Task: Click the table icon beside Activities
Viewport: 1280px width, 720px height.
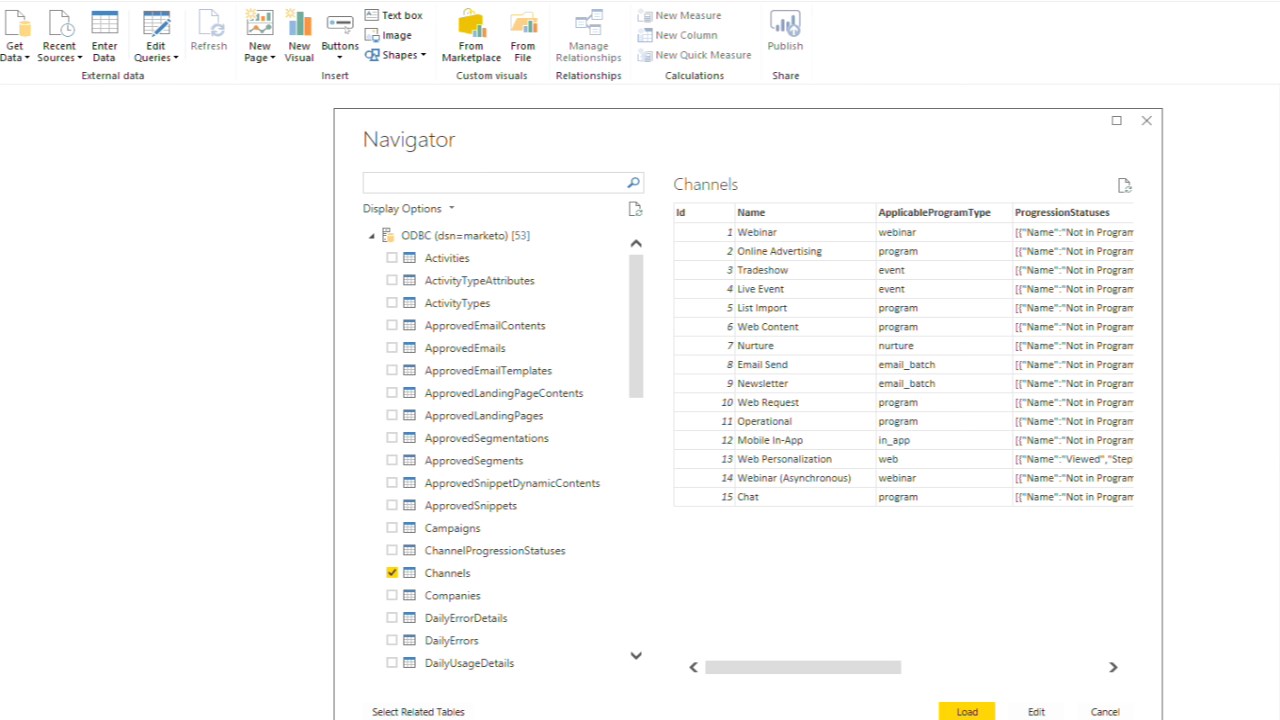Action: tap(409, 258)
